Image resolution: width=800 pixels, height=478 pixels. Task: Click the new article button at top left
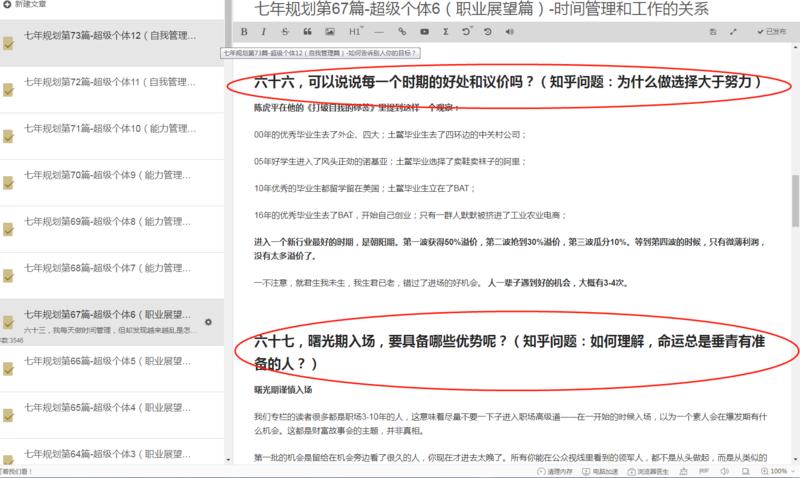pyautogui.click(x=24, y=4)
